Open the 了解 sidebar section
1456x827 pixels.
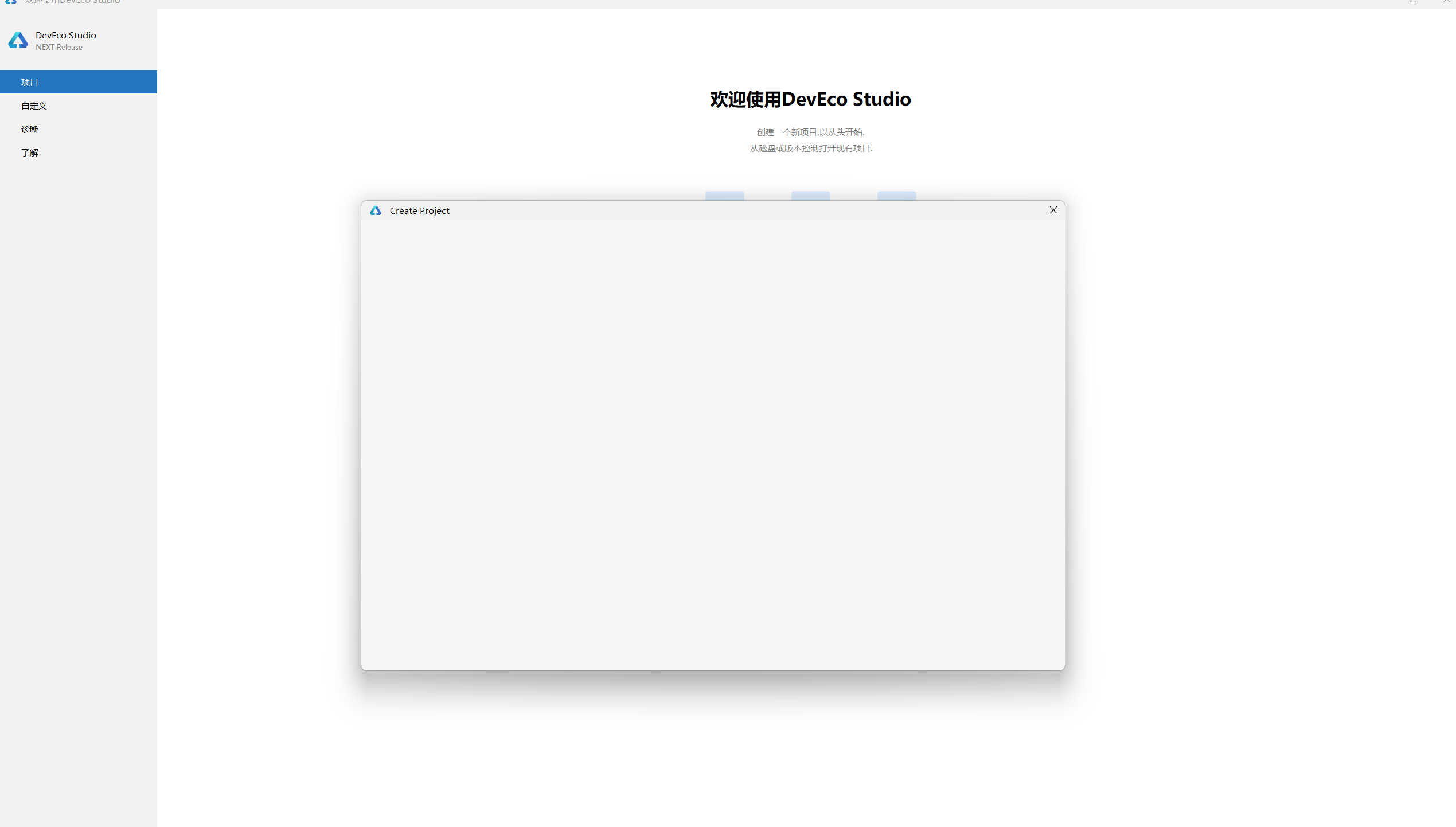click(x=79, y=153)
